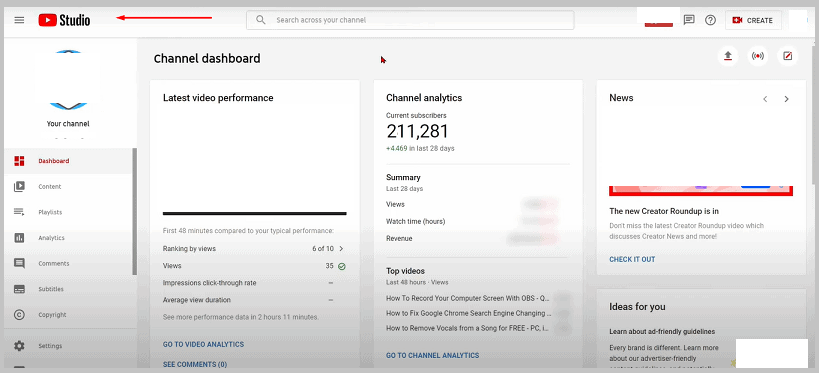Click Learn about ad-friendly guidelines heading
The image size is (819, 373).
point(662,331)
